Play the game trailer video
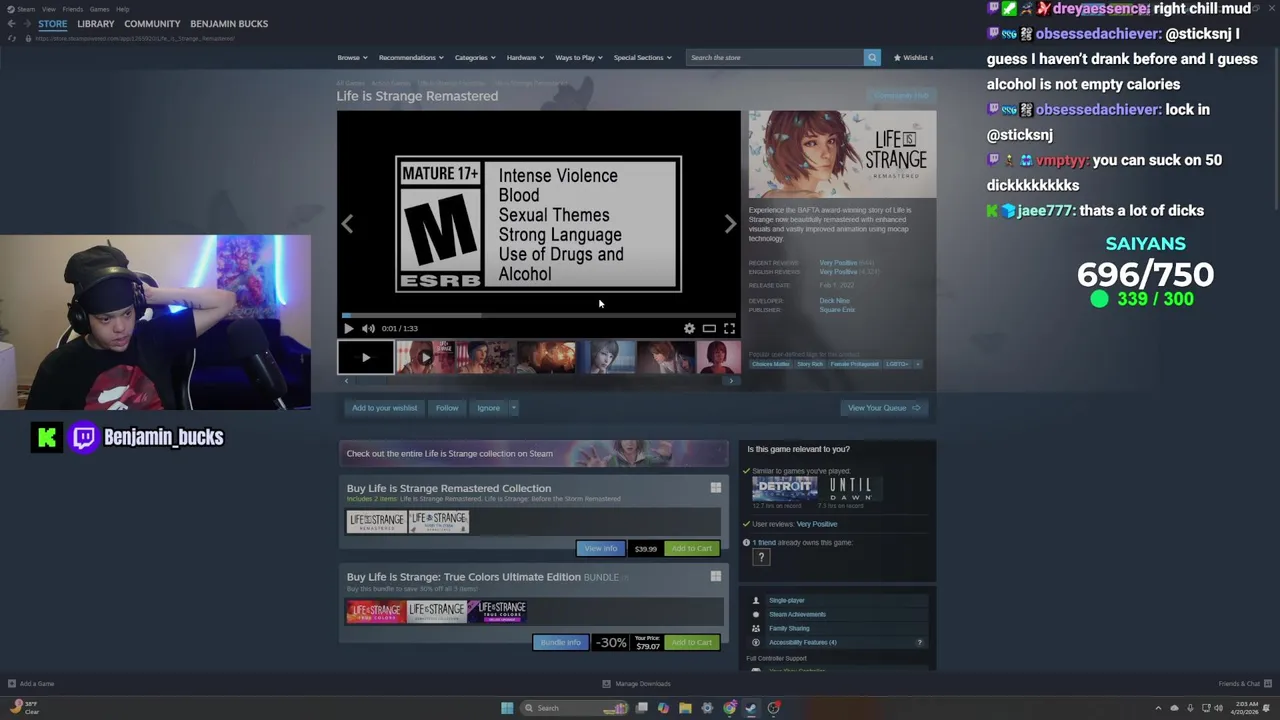This screenshot has width=1280, height=720. click(348, 328)
